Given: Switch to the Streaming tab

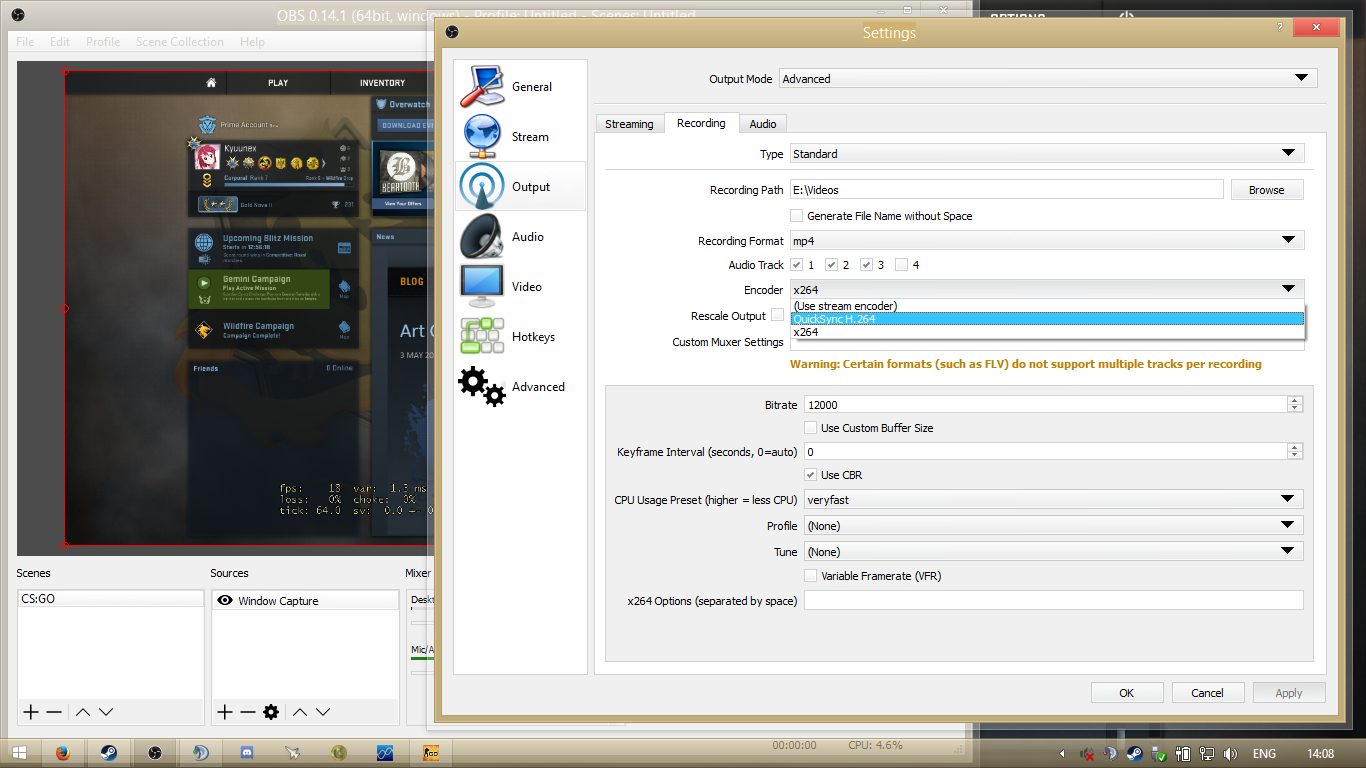Looking at the screenshot, I should 629,124.
